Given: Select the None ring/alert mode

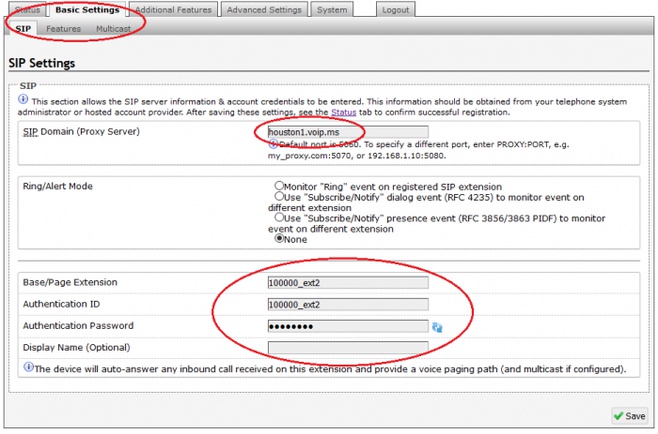Looking at the screenshot, I should pos(279,238).
